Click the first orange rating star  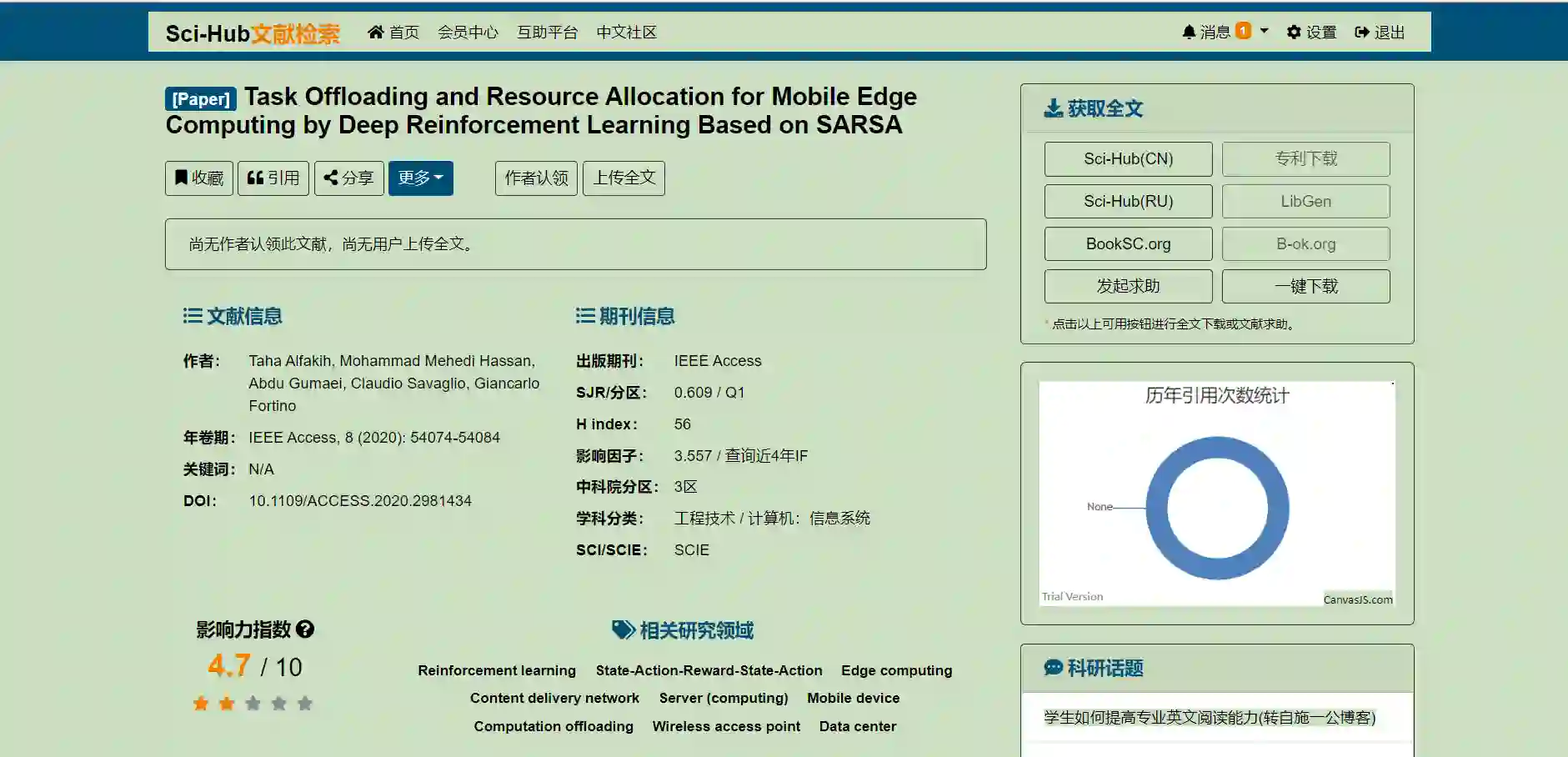[201, 704]
